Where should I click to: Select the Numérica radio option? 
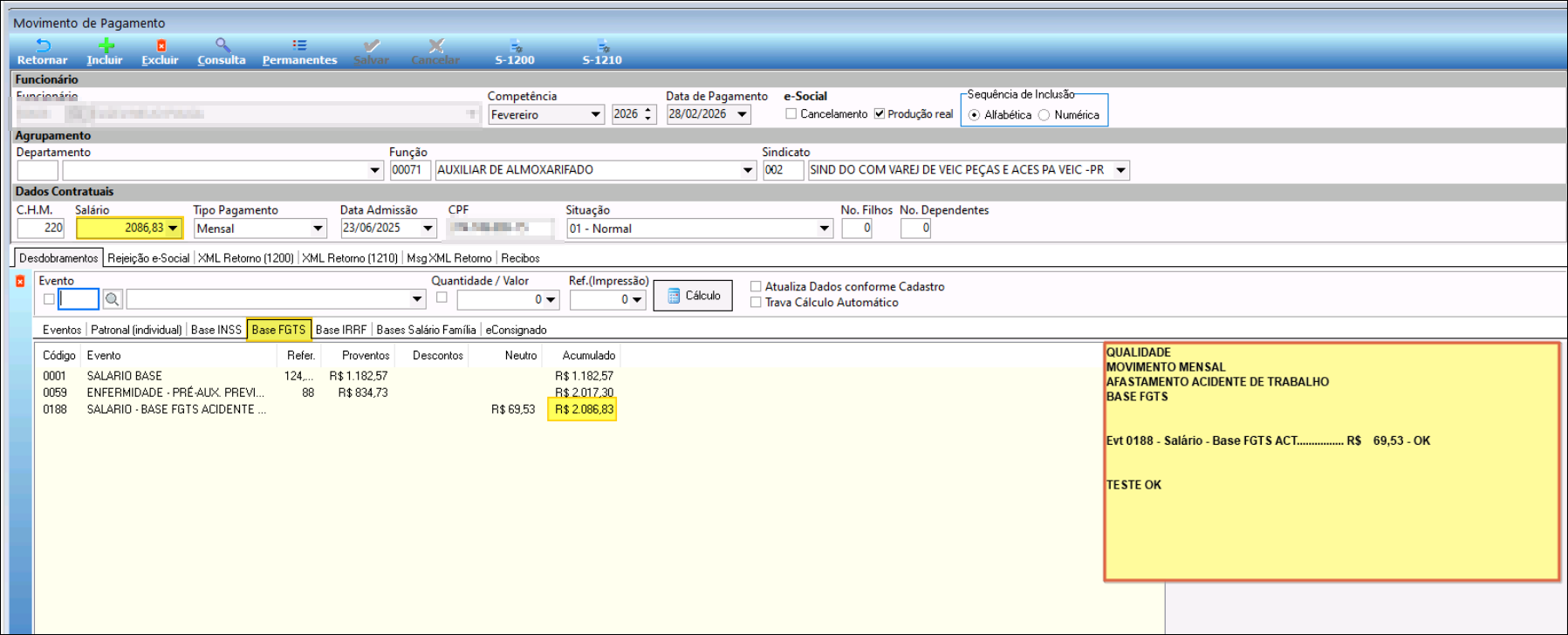point(1044,115)
